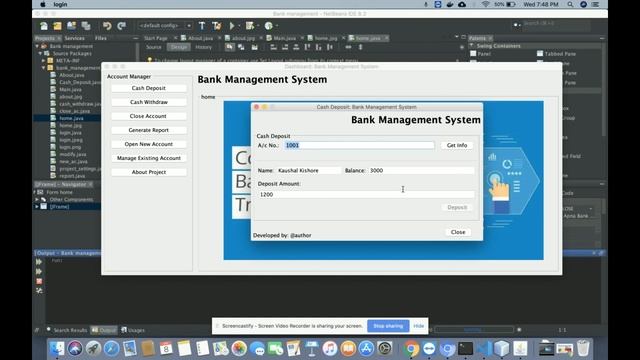Screen dimensions: 640x360
Task: Click the Deposit button in Cash Deposit dialog
Action: [457, 207]
